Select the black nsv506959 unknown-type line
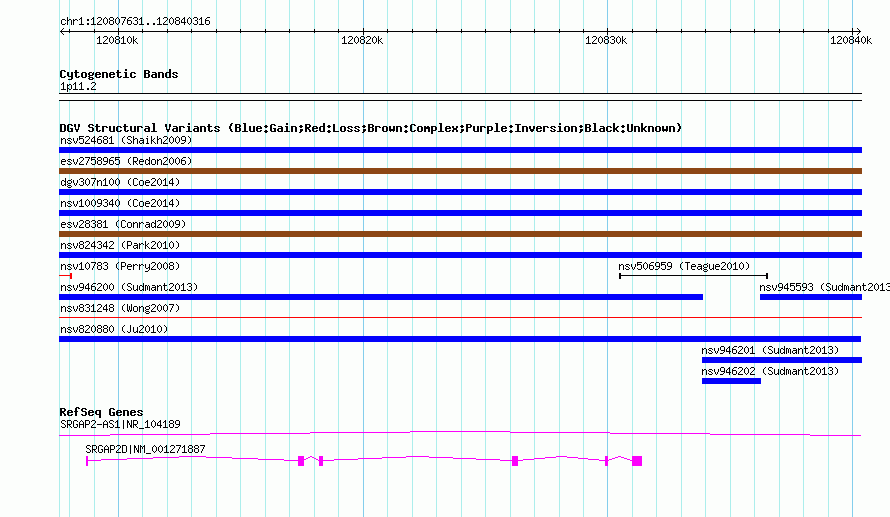Image resolution: width=890 pixels, height=517 pixels. pyautogui.click(x=694, y=276)
